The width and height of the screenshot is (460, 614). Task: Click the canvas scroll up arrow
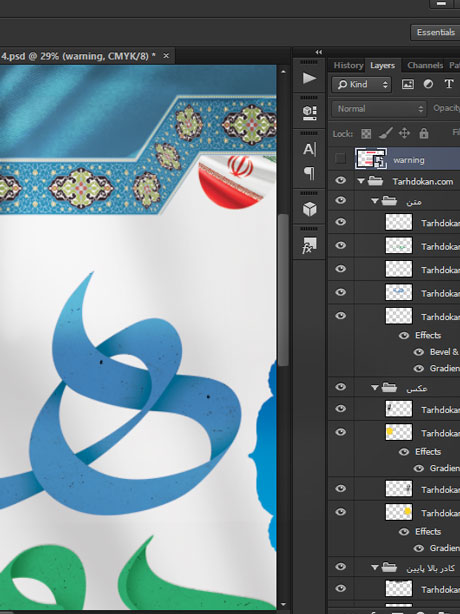pos(283,72)
